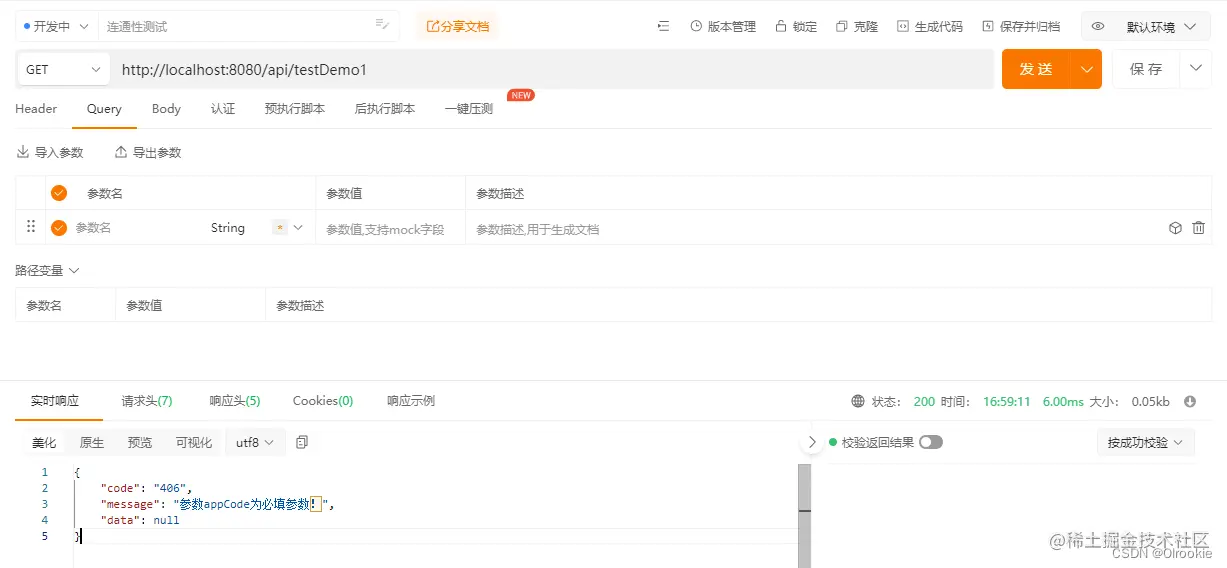The image size is (1227, 568).
Task: Clone this request
Action: 857,27
